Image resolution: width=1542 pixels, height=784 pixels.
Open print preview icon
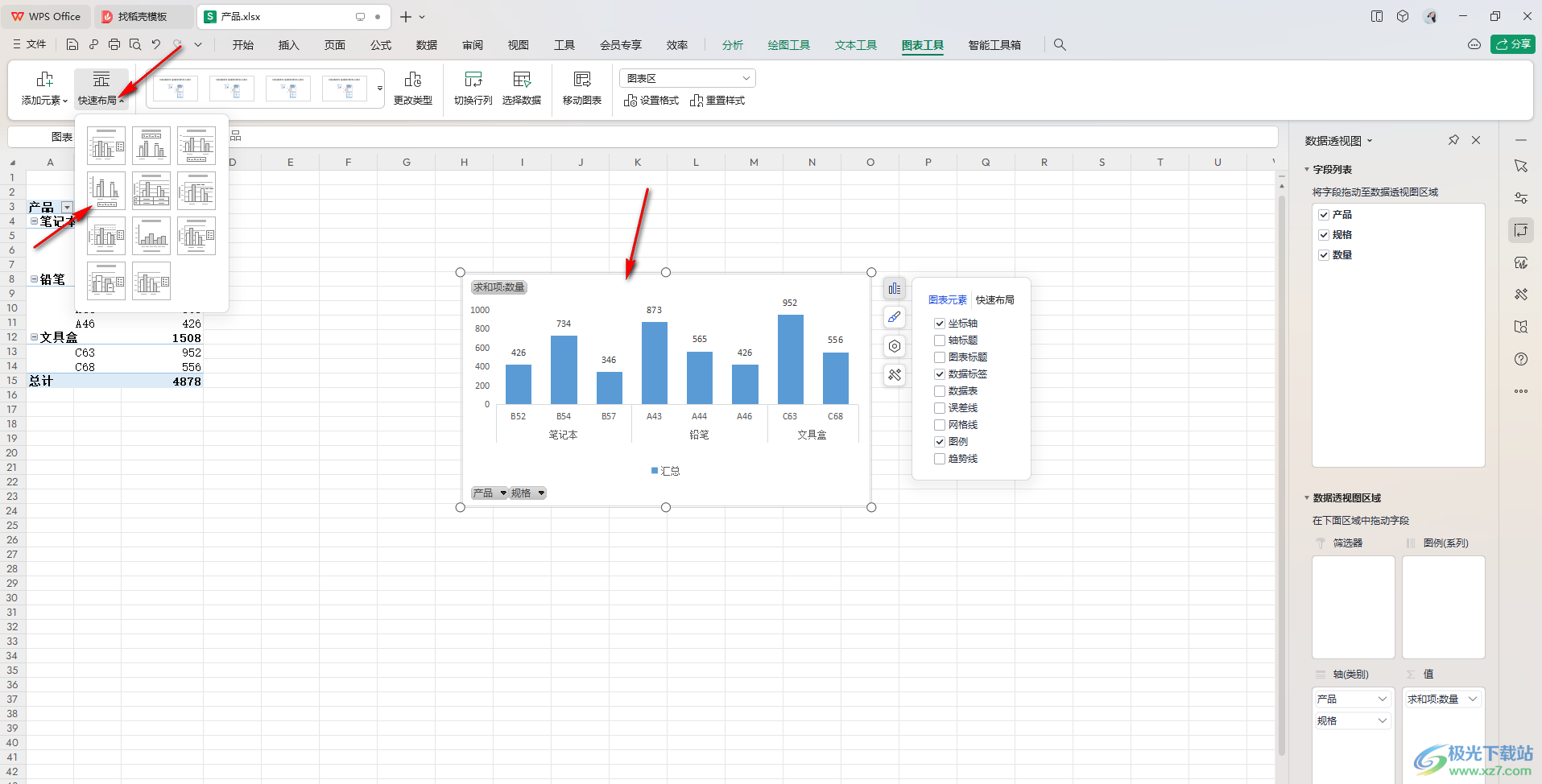(135, 45)
